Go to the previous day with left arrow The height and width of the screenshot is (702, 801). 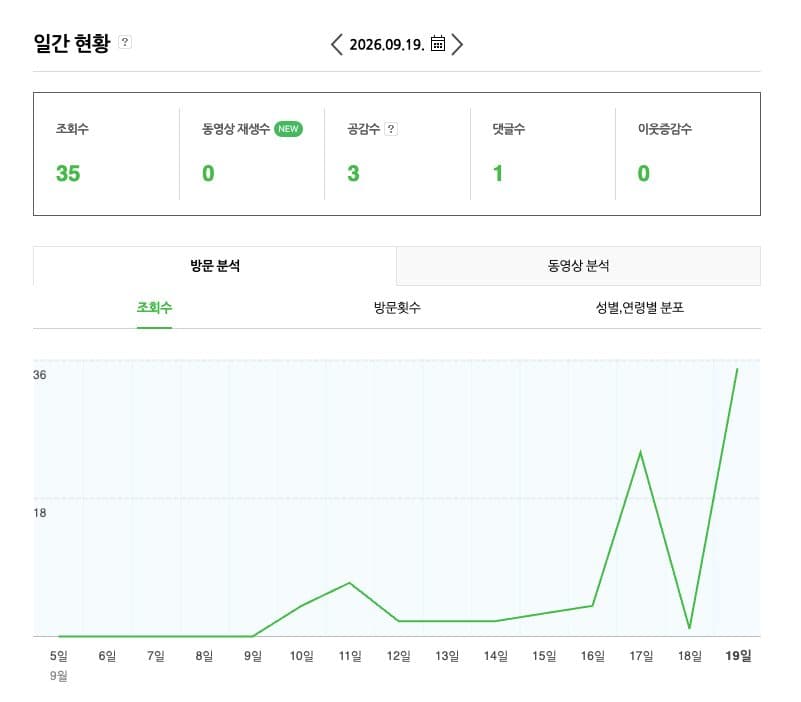pyautogui.click(x=336, y=44)
